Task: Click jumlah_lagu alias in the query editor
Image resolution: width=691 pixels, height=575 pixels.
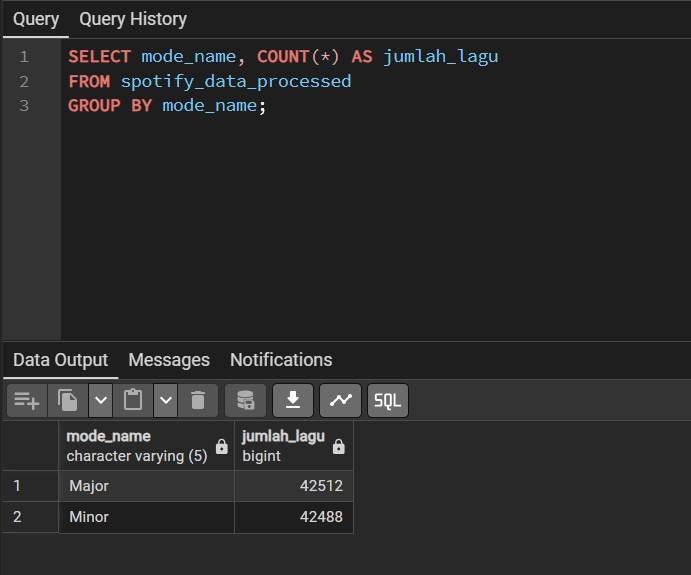Action: (x=441, y=57)
